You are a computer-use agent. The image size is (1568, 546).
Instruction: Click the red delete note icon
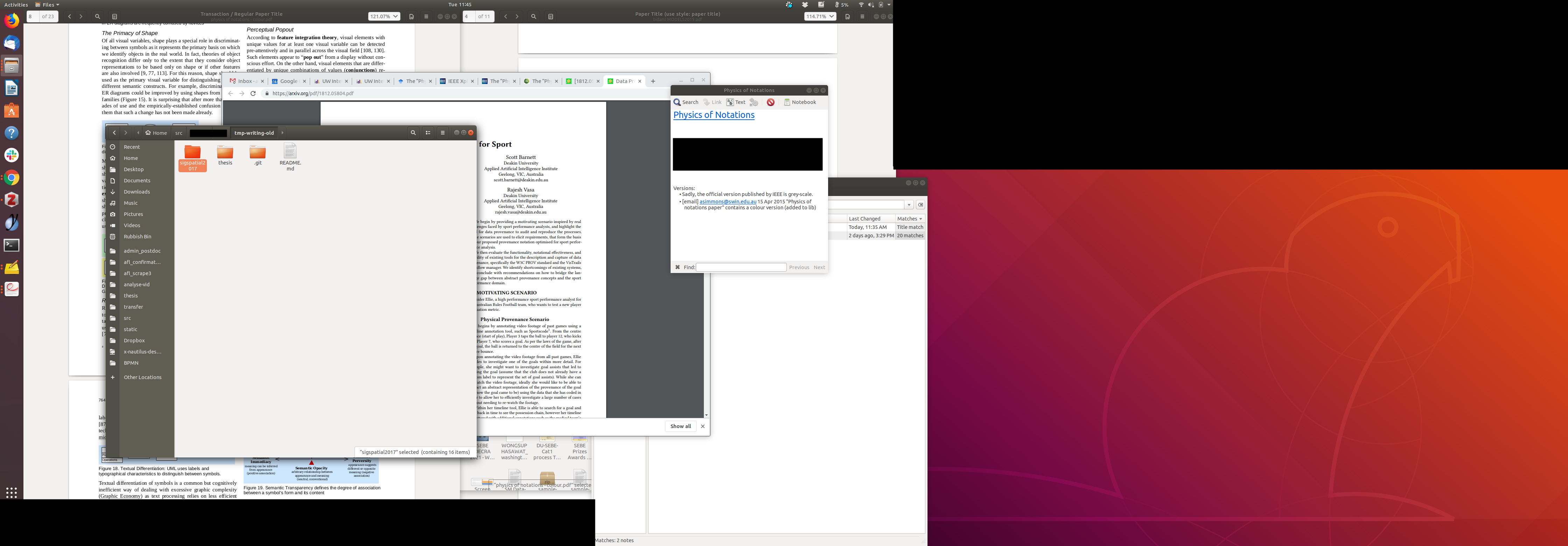coord(771,102)
